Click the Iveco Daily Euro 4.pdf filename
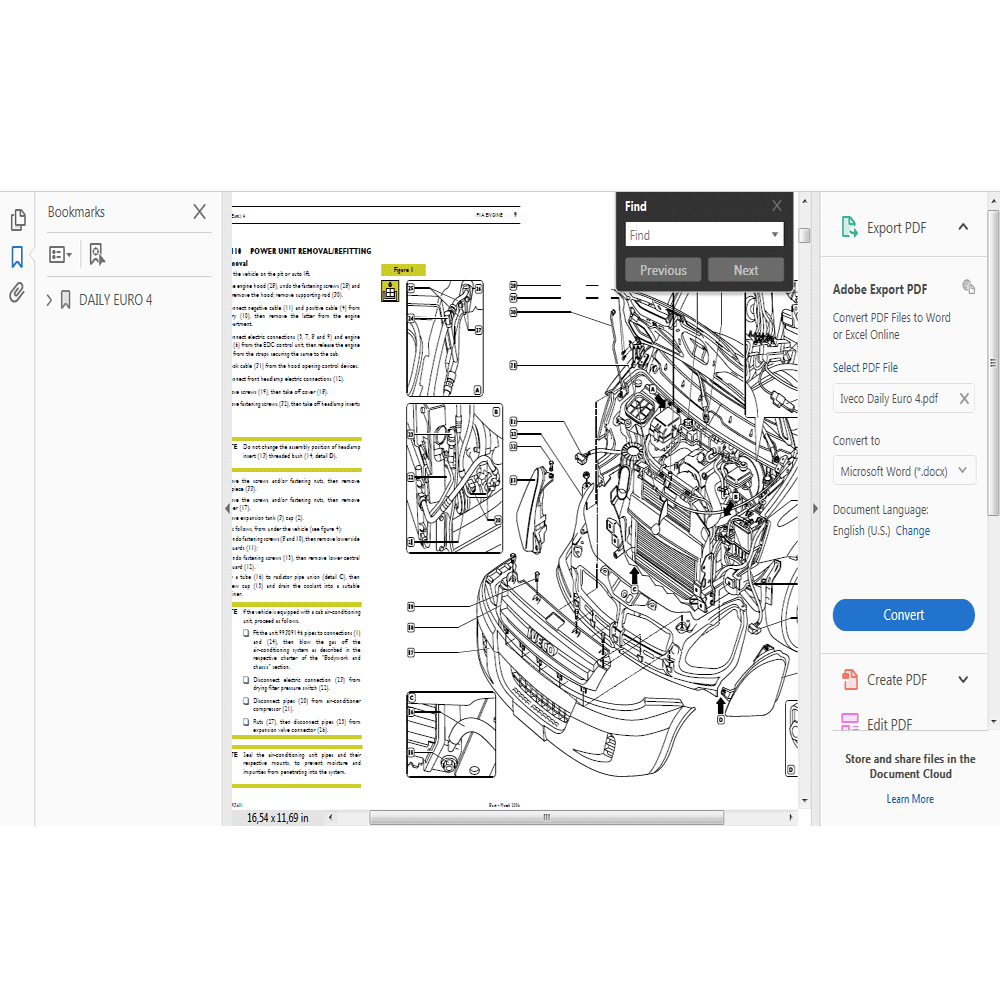Screen dimensions: 1000x1000 pos(888,399)
